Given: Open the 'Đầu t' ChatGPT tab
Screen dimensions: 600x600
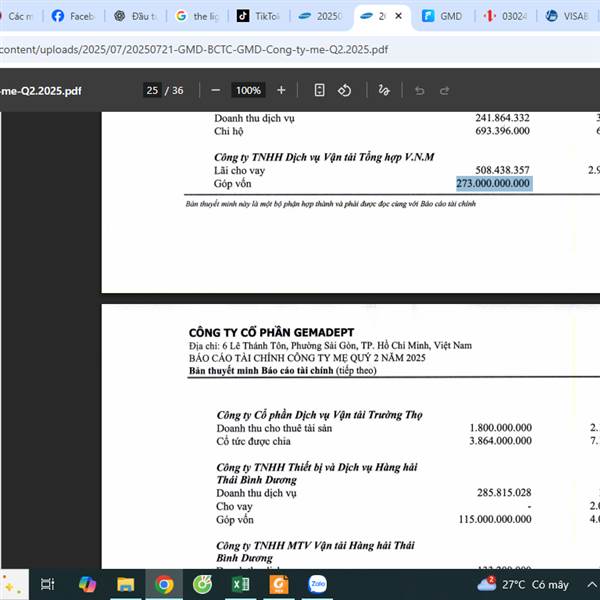Looking at the screenshot, I should 135,16.
